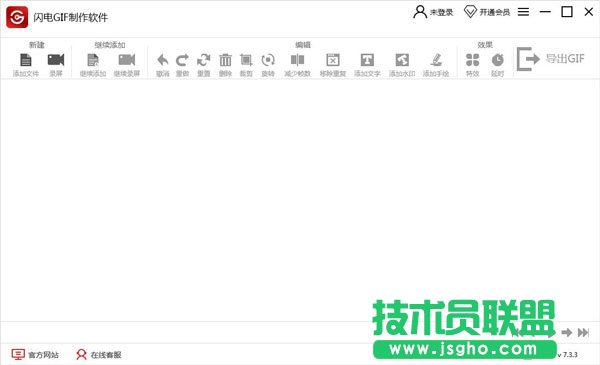Image resolution: width=600 pixels, height=365 pixels.
Task: Go to next frame with right arrow
Action: (567, 332)
